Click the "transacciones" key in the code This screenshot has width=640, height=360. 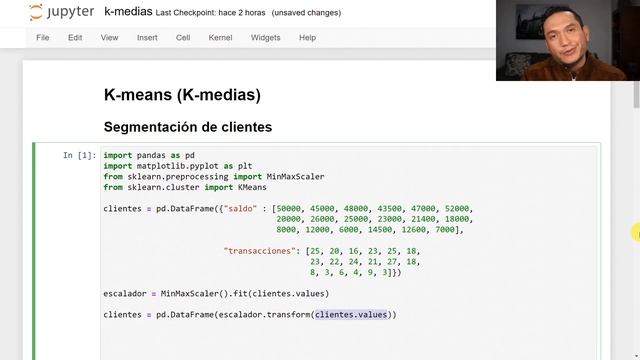(260, 251)
